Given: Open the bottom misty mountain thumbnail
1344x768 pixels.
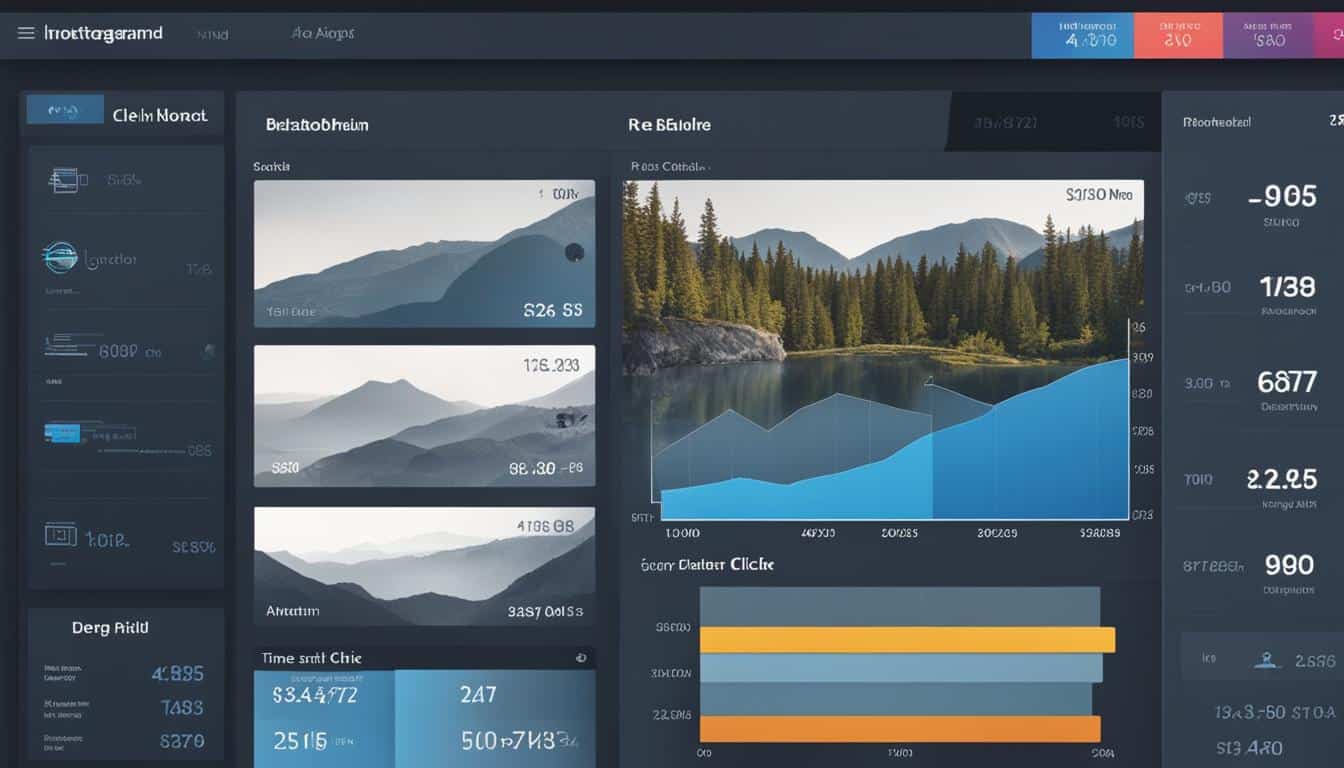Looking at the screenshot, I should (424, 566).
